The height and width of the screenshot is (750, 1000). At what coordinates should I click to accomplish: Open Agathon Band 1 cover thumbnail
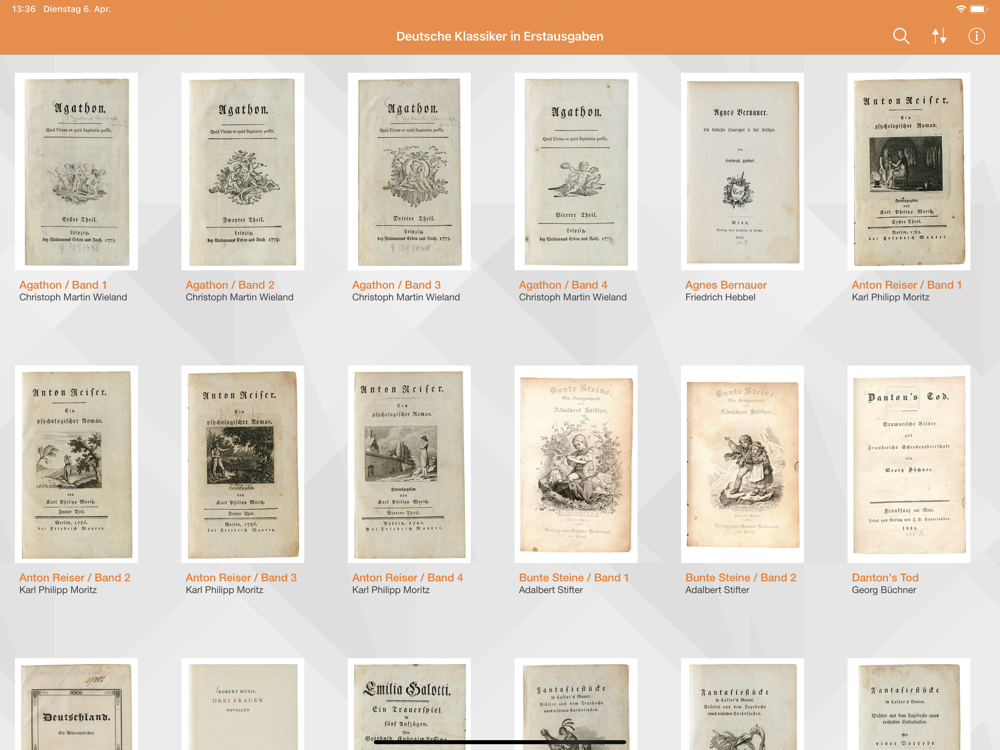(77, 172)
